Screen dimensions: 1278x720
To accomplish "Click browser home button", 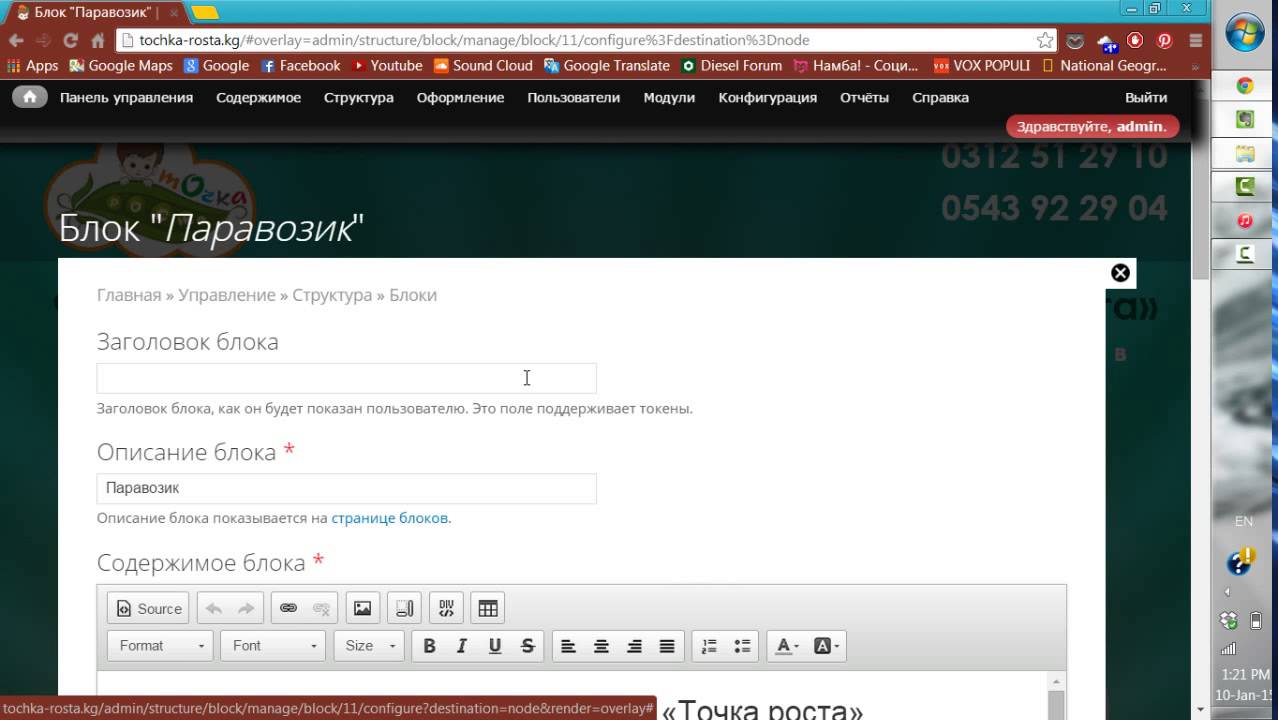I will click(98, 41).
